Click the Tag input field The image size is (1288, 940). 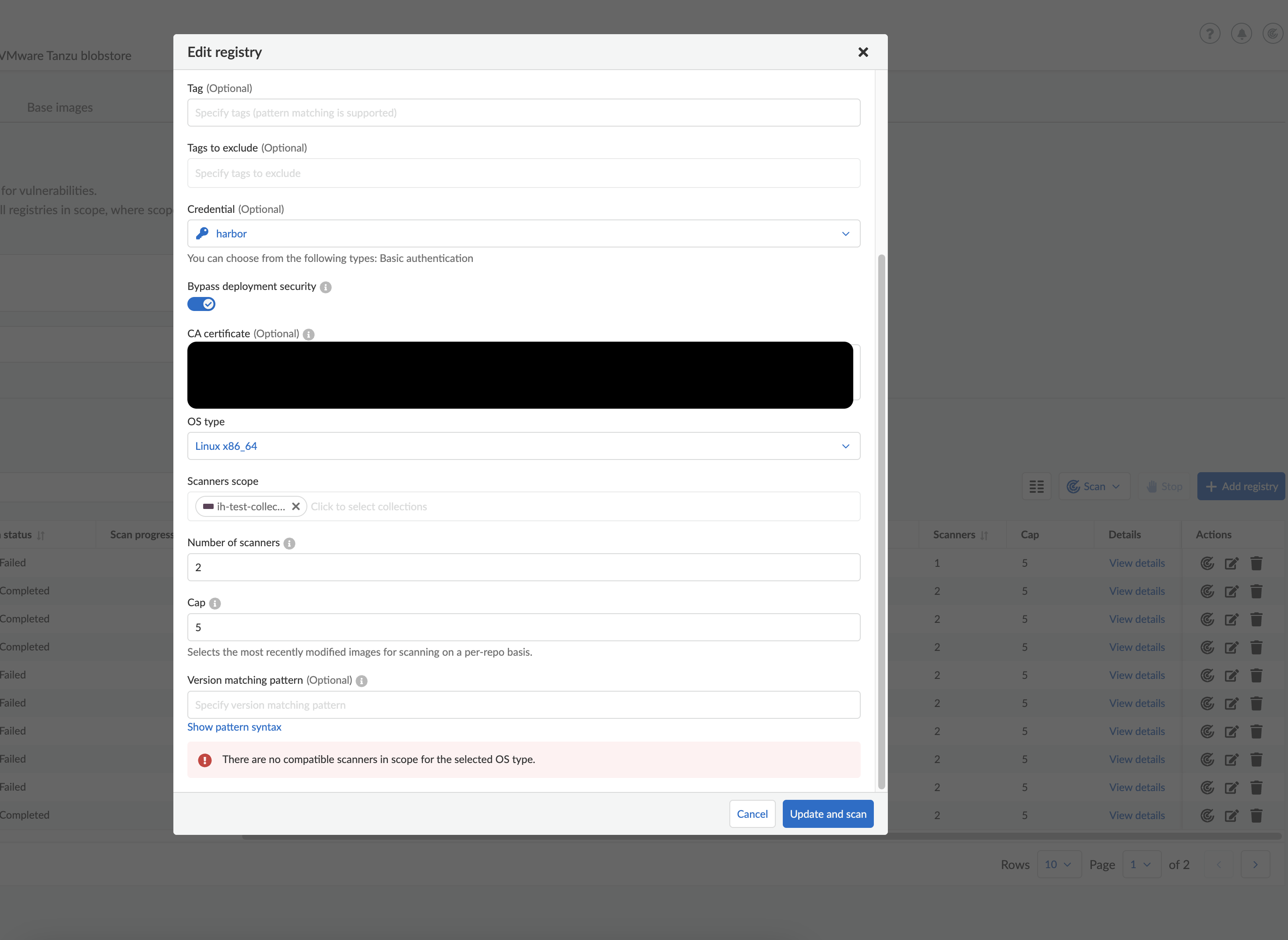click(x=523, y=113)
